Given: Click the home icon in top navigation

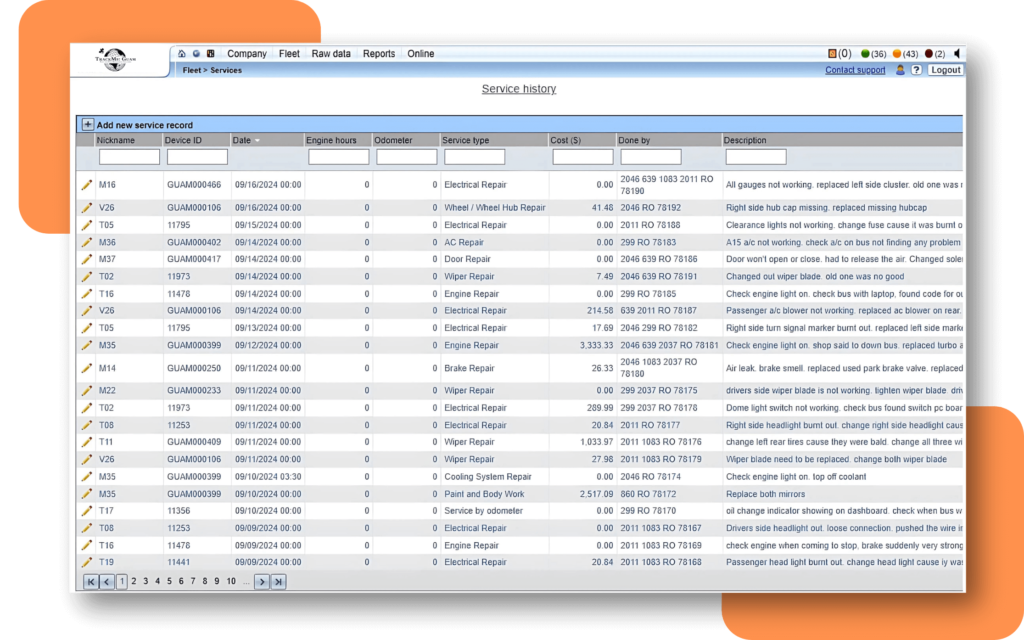Looking at the screenshot, I should [182, 54].
